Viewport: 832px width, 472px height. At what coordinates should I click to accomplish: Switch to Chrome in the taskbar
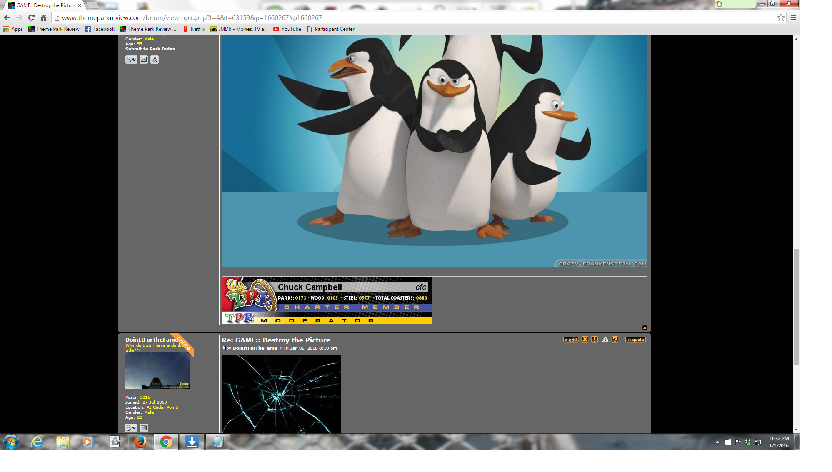pos(166,442)
